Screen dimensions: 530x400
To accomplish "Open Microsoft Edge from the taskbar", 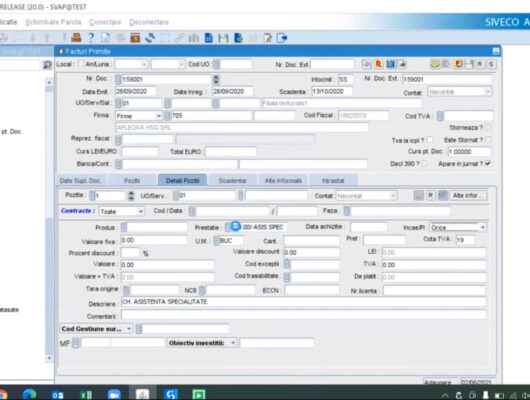I will point(30,394).
